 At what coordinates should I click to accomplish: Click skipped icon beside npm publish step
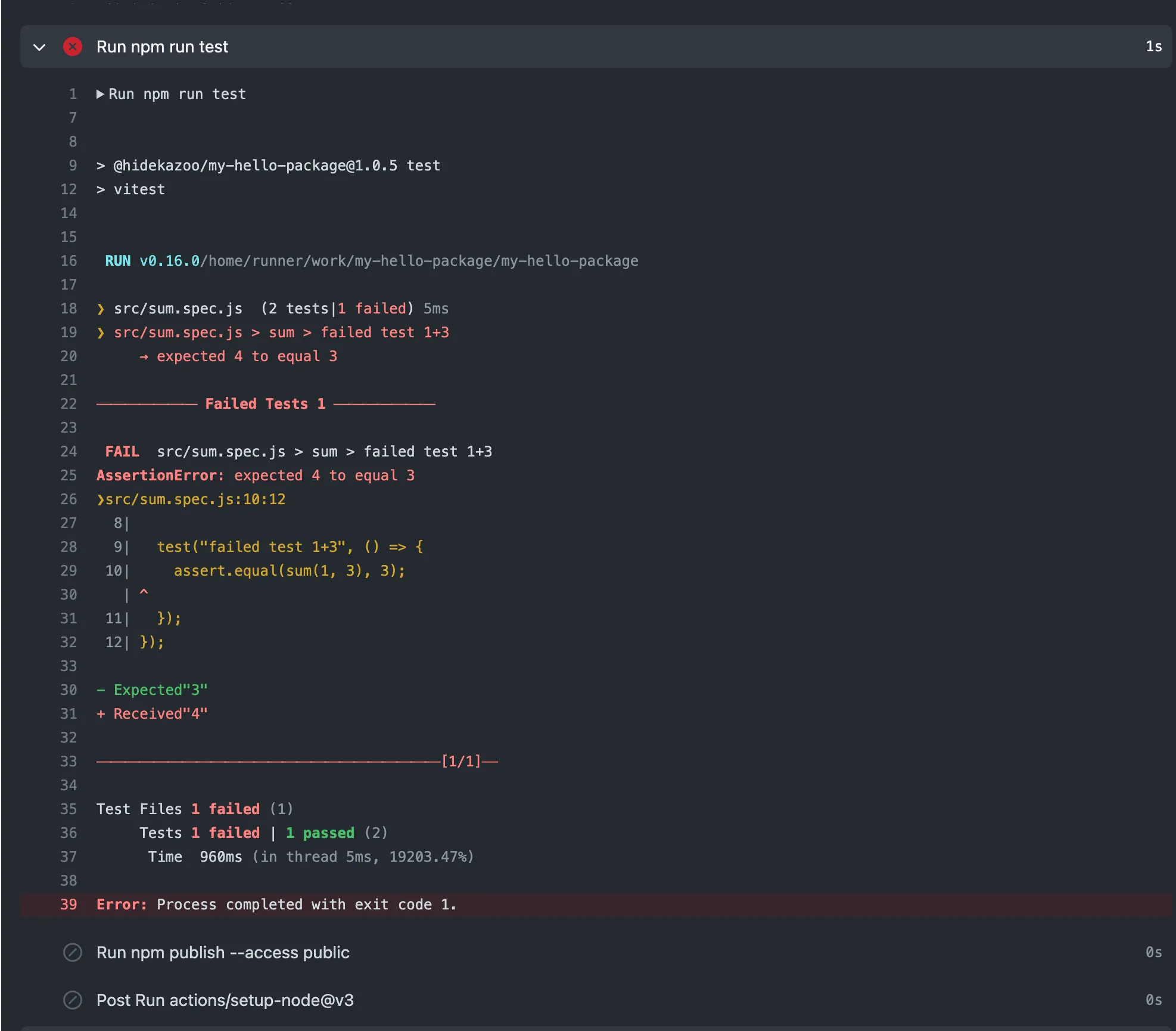pyautogui.click(x=72, y=952)
